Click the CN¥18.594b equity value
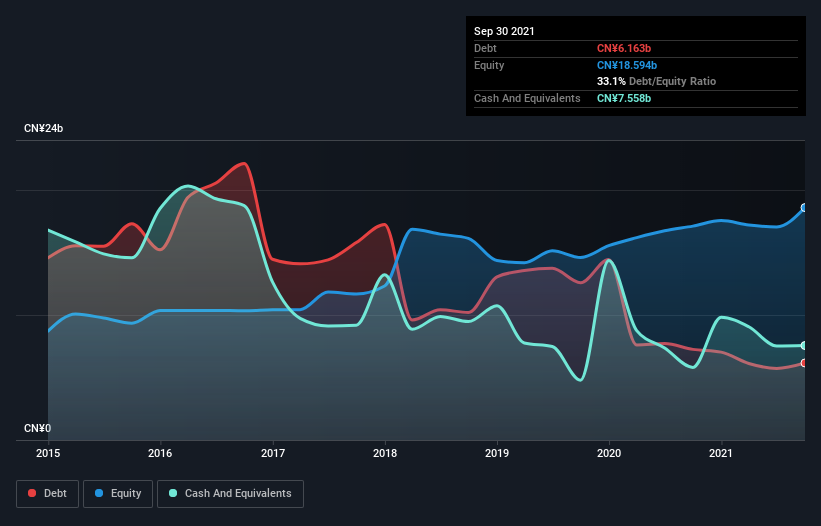The height and width of the screenshot is (526, 821). pos(627,65)
